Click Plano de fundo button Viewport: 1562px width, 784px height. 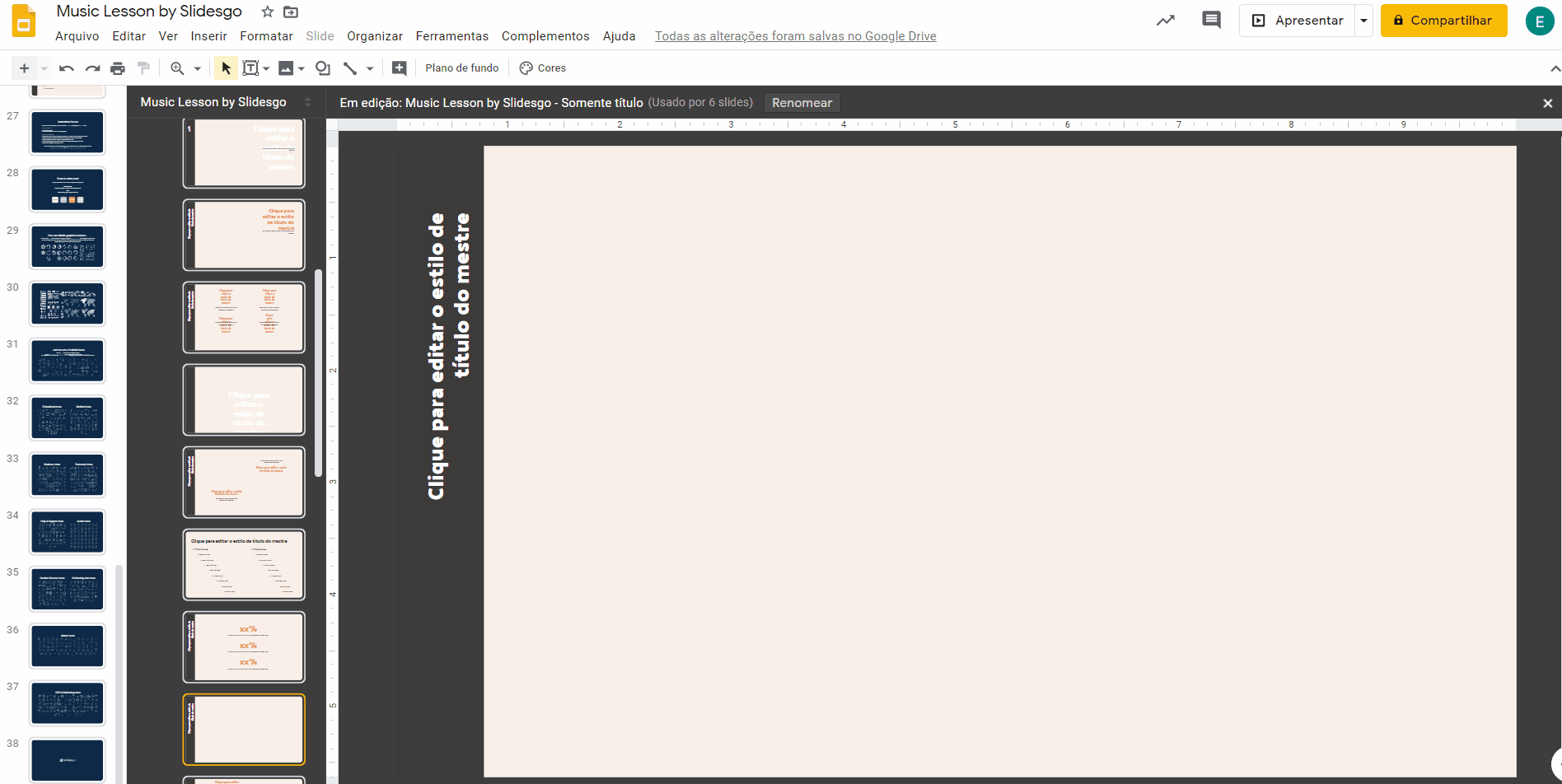[462, 68]
